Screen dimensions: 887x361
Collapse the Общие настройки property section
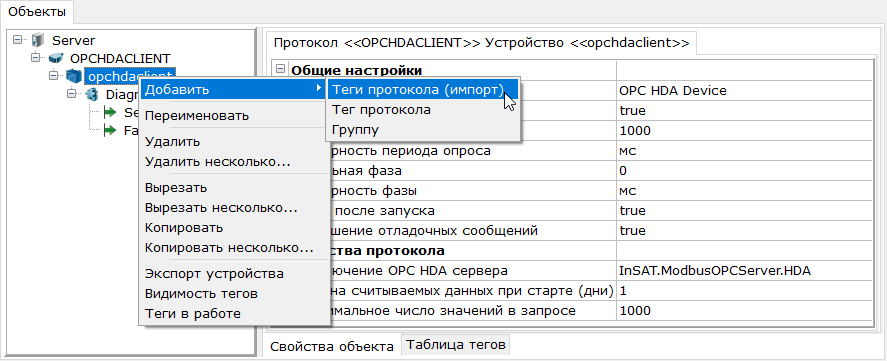(281, 69)
